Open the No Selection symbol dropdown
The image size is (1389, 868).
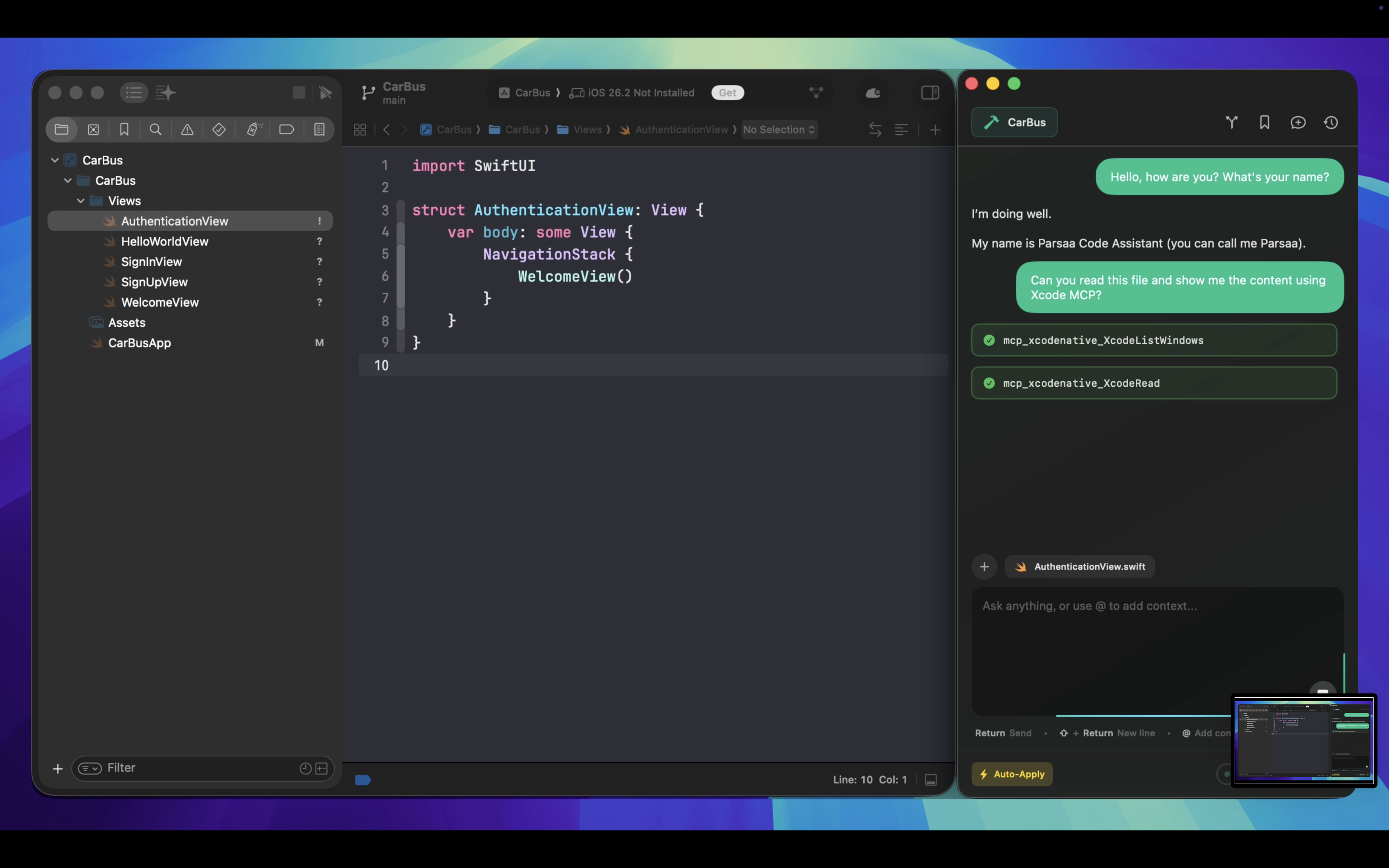point(779,130)
